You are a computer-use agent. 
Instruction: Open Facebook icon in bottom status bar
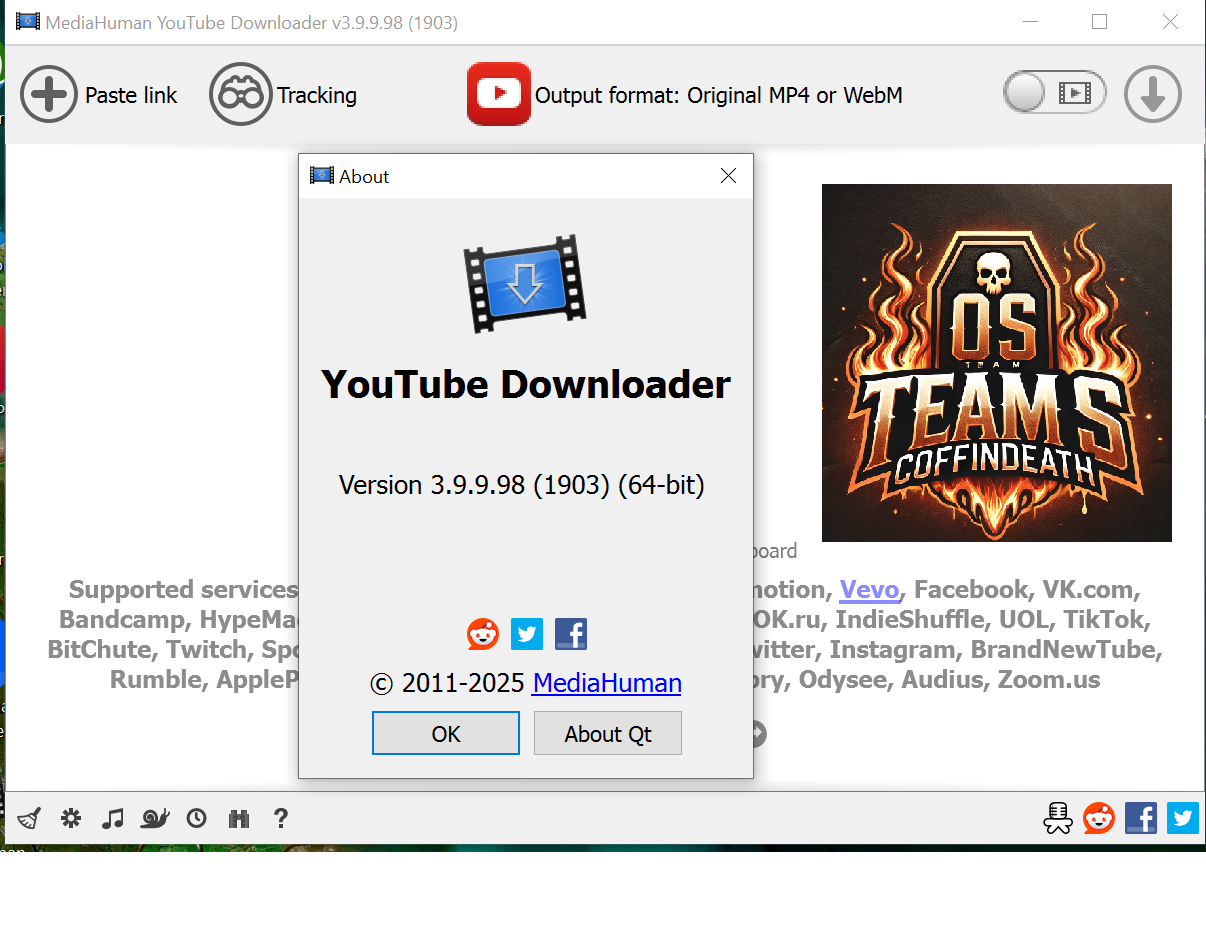pos(1141,818)
